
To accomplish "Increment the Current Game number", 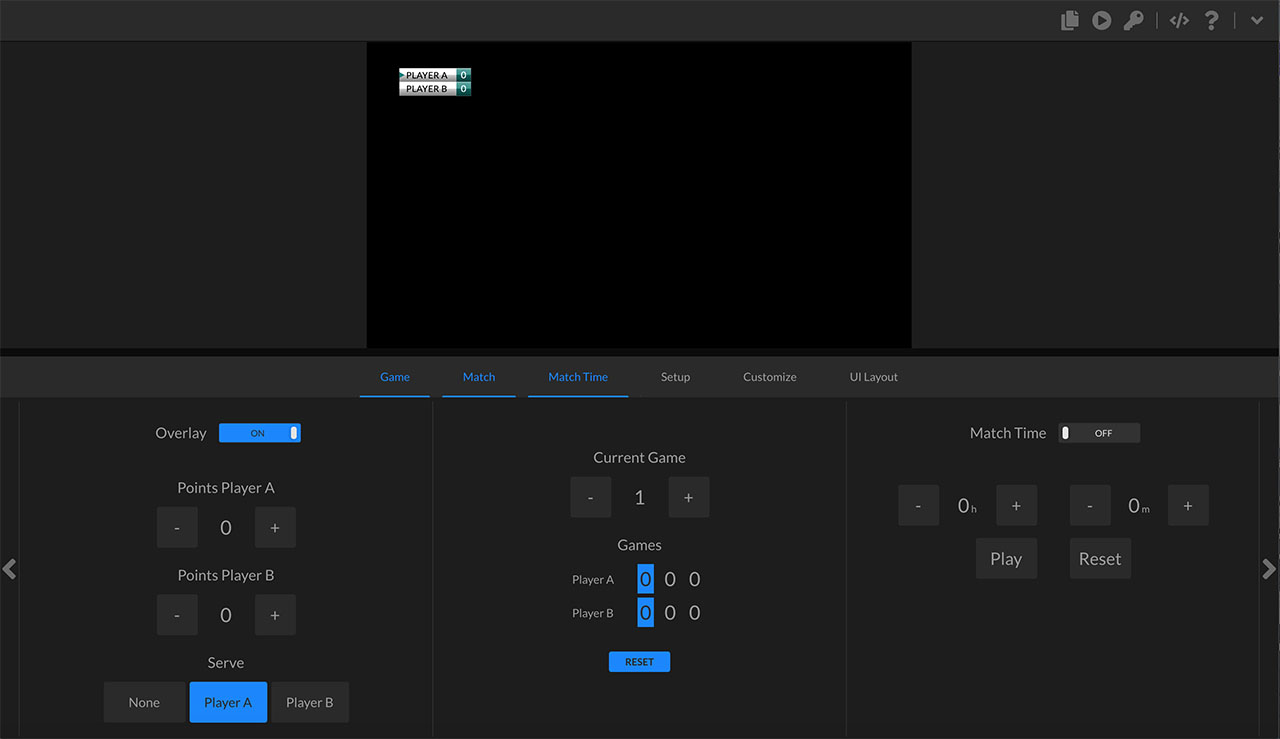I will click(688, 497).
